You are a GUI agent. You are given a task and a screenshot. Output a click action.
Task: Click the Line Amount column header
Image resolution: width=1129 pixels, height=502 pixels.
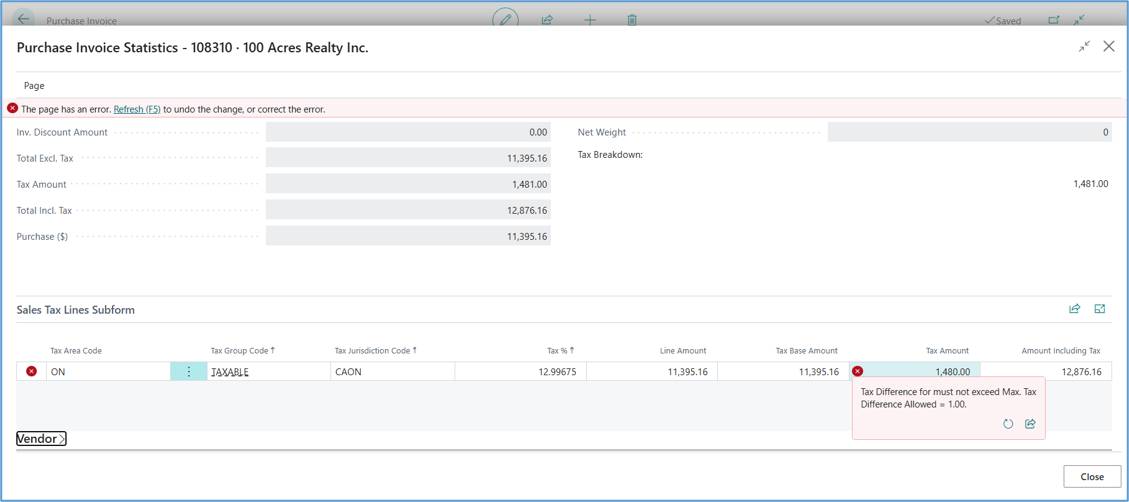pos(683,351)
